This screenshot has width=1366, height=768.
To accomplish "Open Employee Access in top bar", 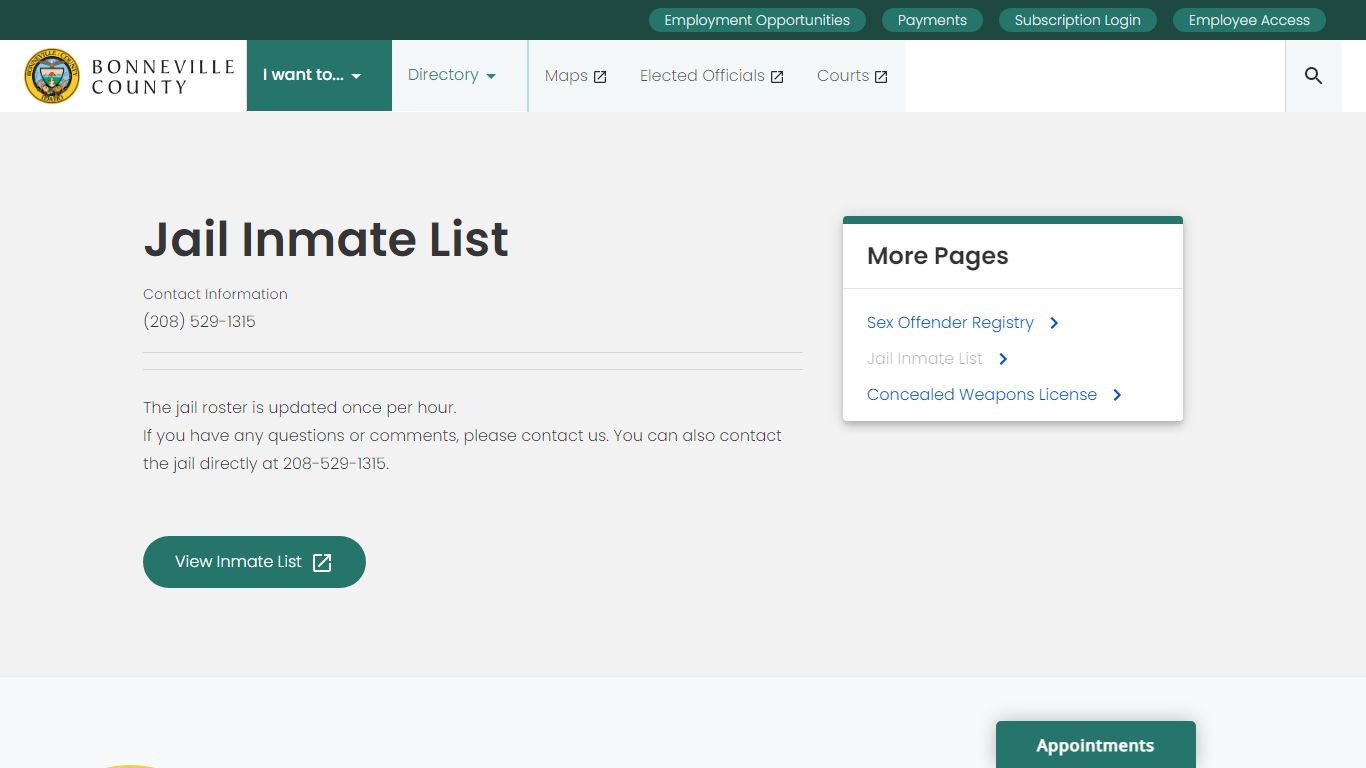I will (1249, 20).
